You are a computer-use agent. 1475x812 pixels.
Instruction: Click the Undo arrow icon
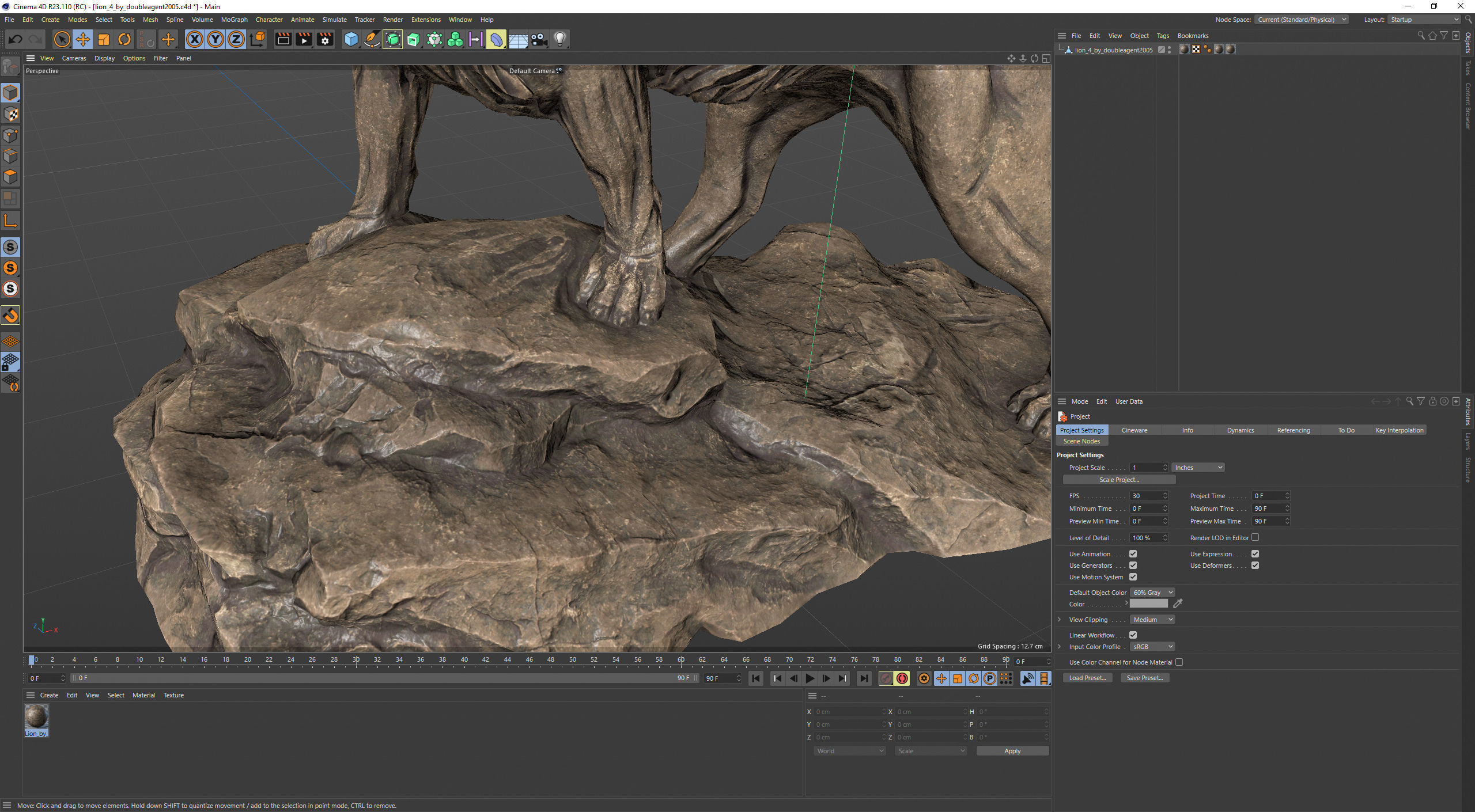[x=16, y=40]
